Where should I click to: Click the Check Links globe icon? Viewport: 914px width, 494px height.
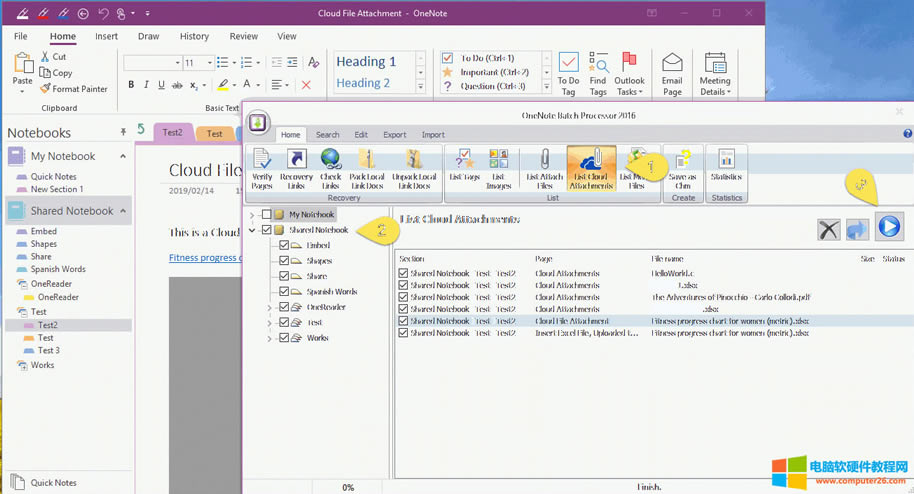tap(330, 168)
